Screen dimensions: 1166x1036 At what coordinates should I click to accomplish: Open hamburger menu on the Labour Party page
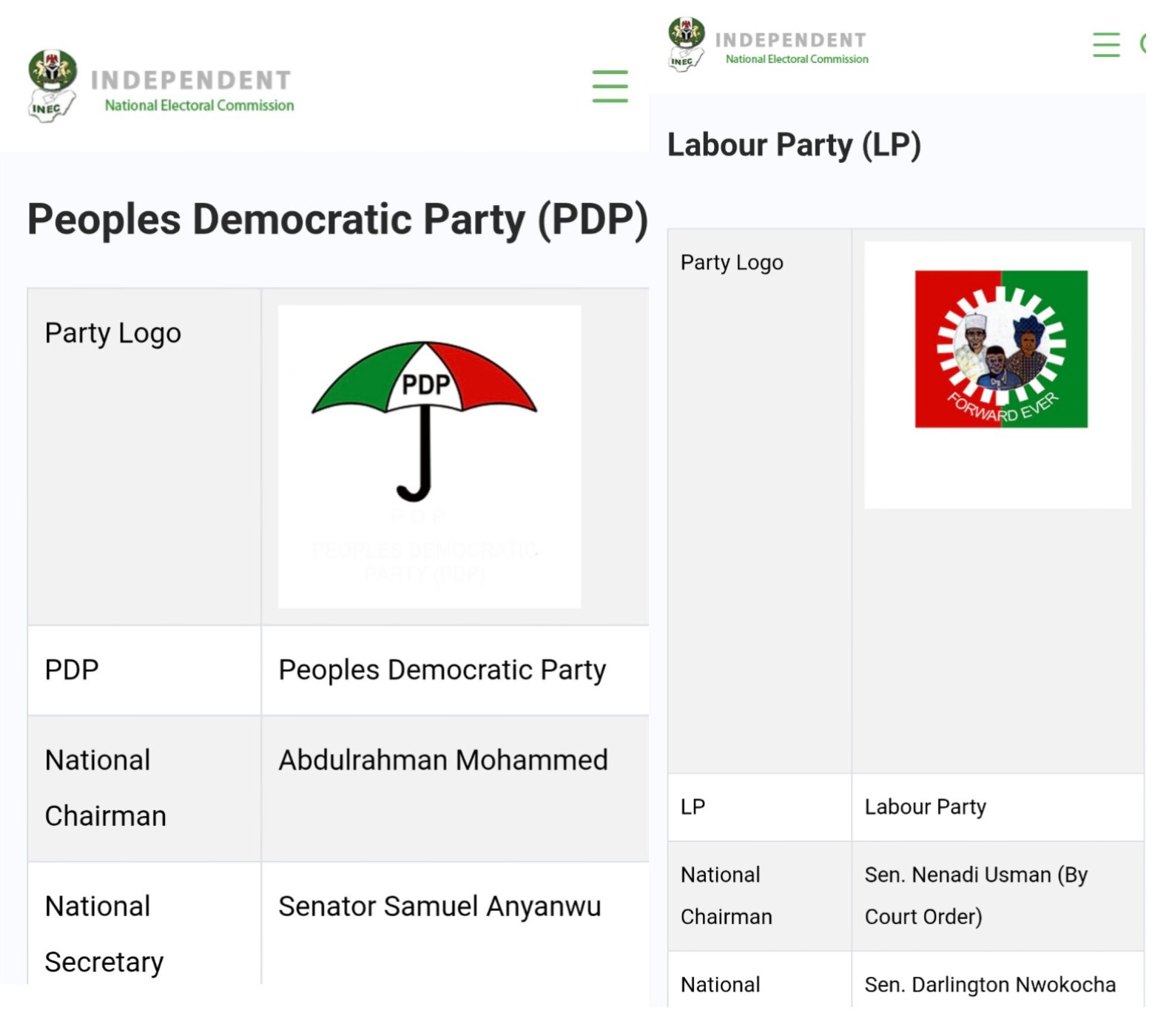tap(1105, 44)
